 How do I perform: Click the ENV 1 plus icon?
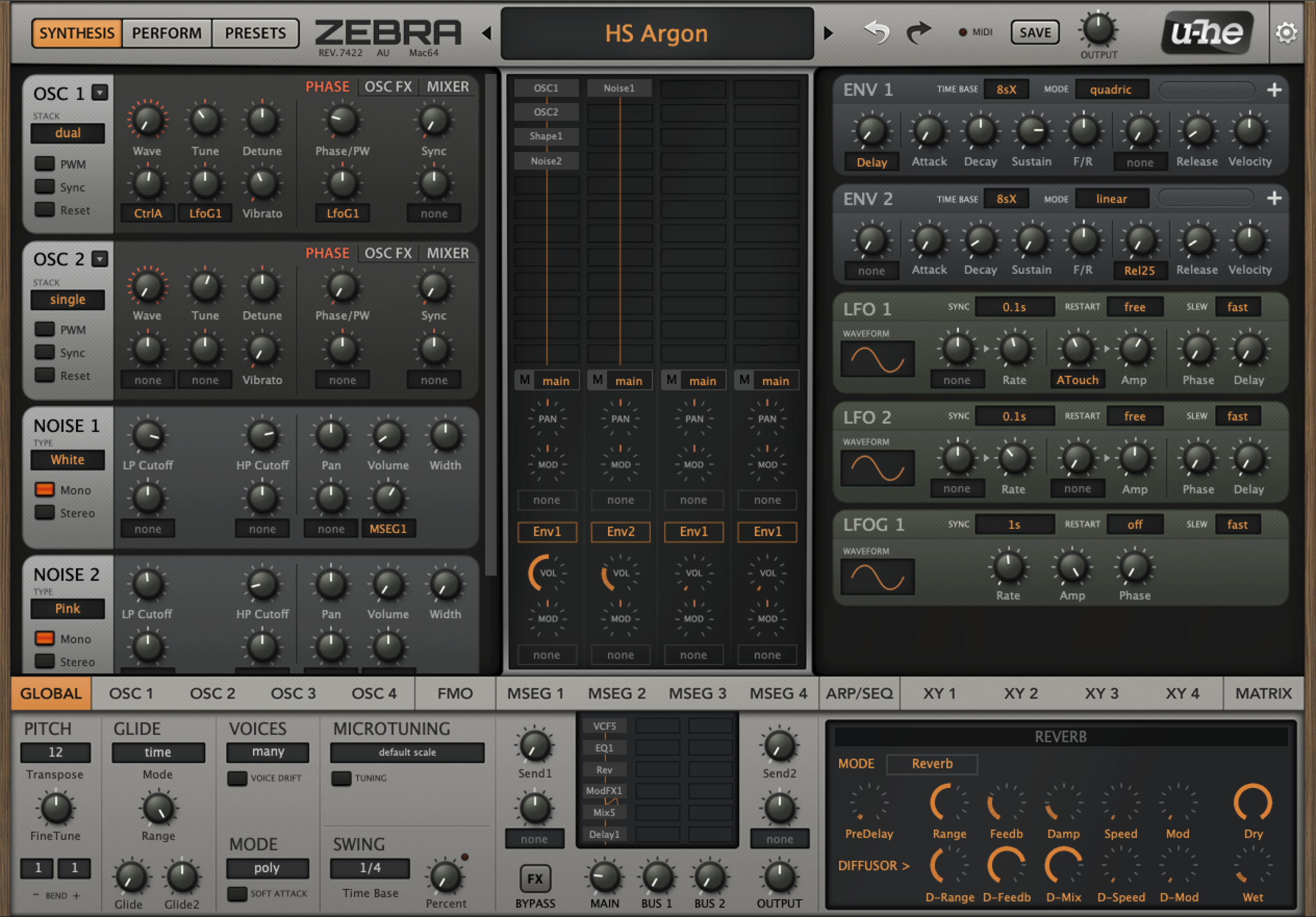(1273, 90)
